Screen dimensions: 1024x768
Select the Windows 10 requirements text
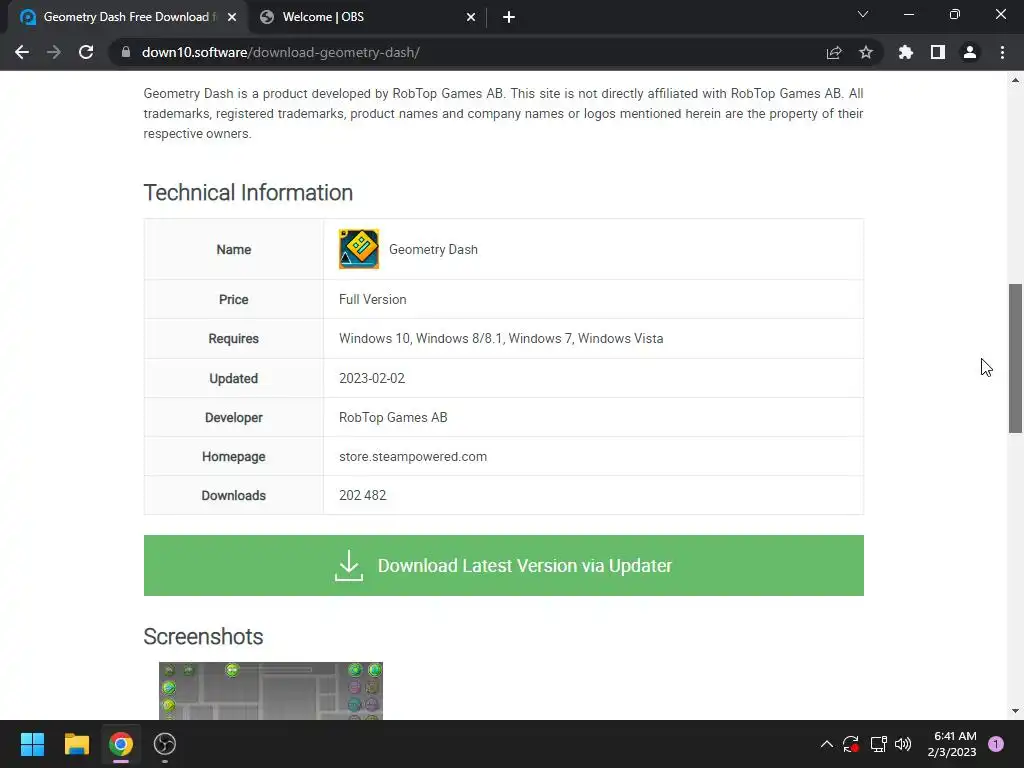pyautogui.click(x=501, y=338)
